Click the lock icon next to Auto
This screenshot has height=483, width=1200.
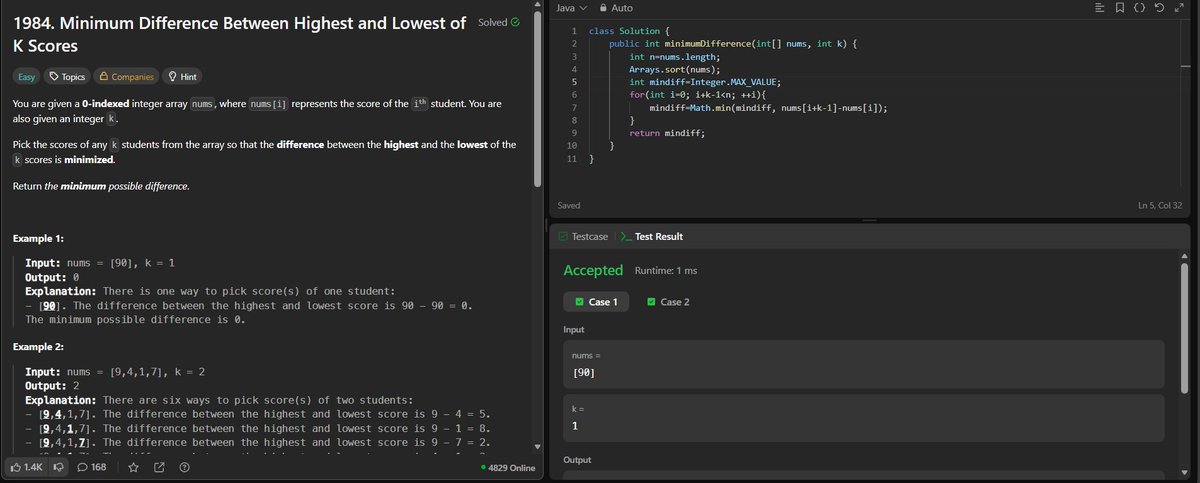click(x=603, y=8)
